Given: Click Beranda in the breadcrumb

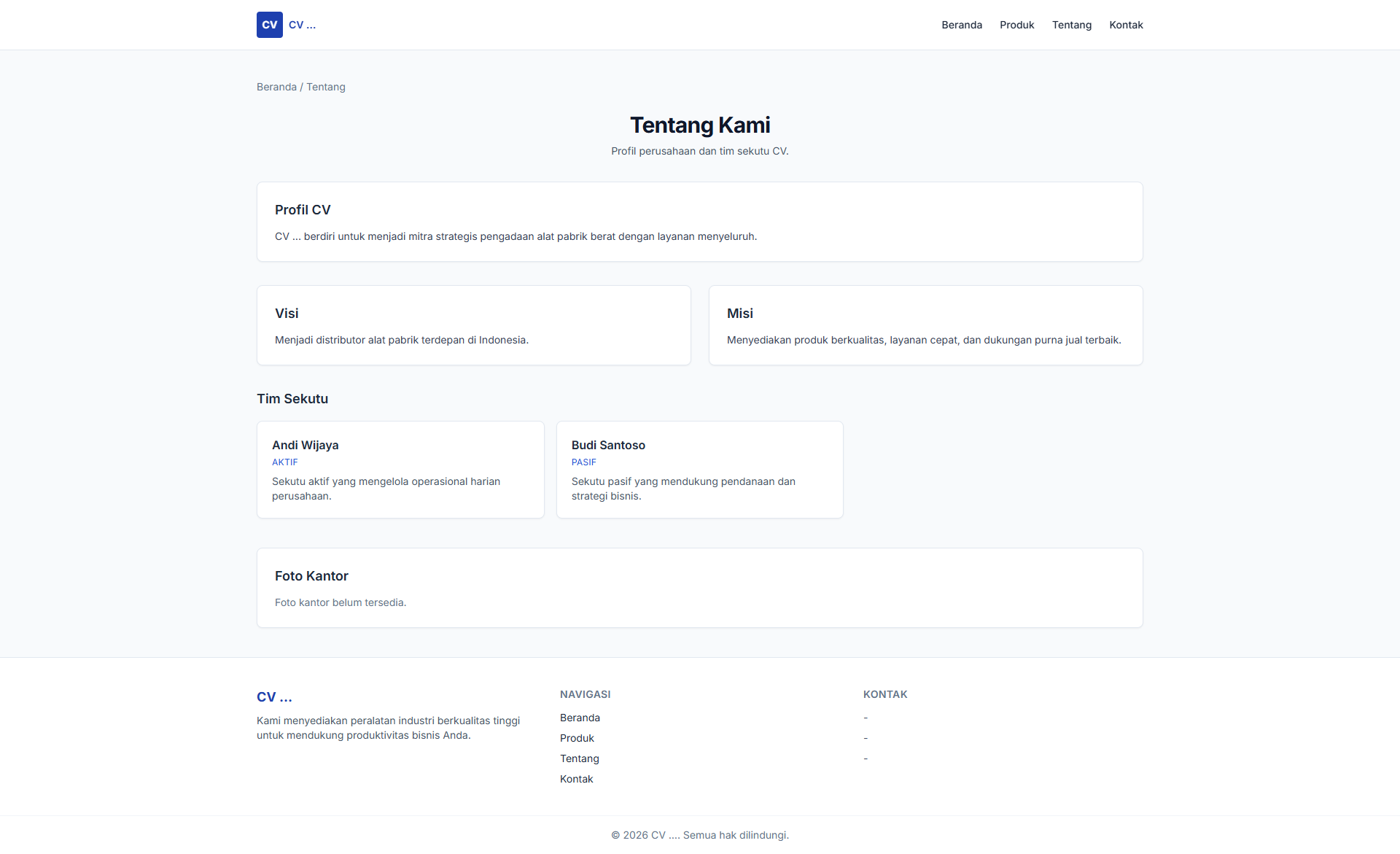Looking at the screenshot, I should 276,87.
